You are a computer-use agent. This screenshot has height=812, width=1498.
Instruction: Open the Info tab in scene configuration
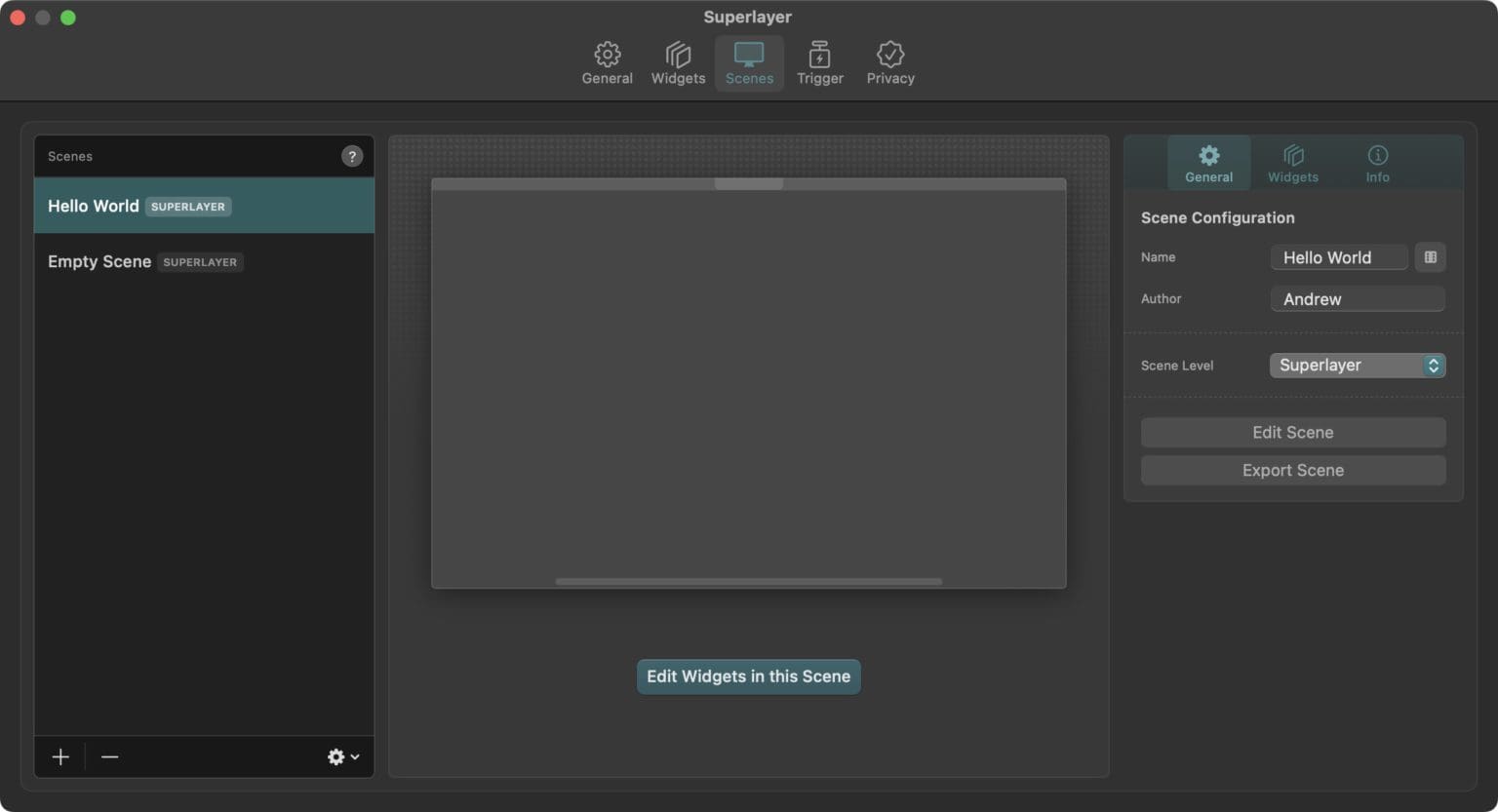pyautogui.click(x=1377, y=162)
